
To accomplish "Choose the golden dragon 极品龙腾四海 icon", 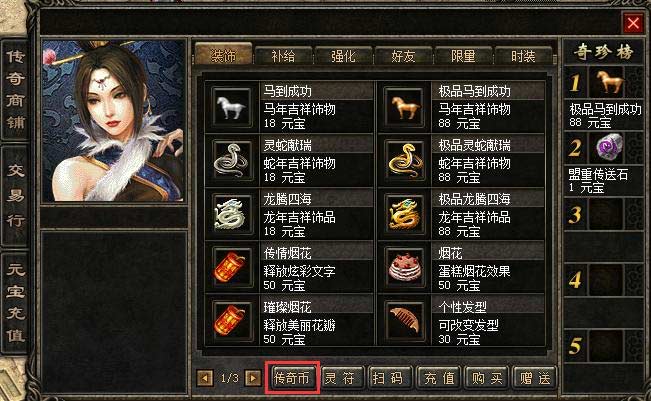I will (x=405, y=215).
